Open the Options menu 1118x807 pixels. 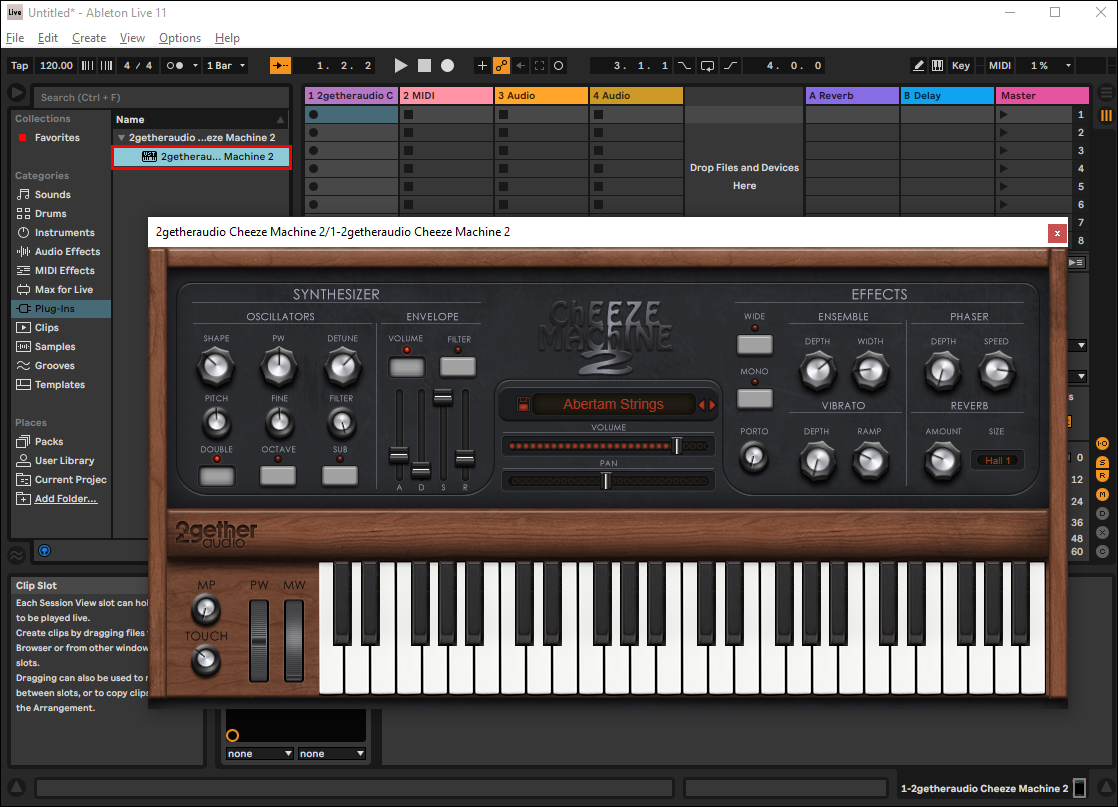click(x=180, y=38)
